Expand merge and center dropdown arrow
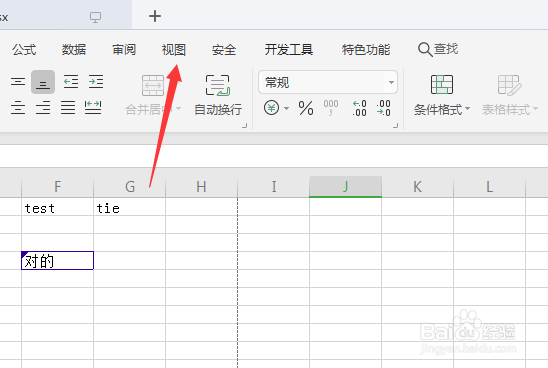Screen dimensions: 548x368 (x=179, y=109)
